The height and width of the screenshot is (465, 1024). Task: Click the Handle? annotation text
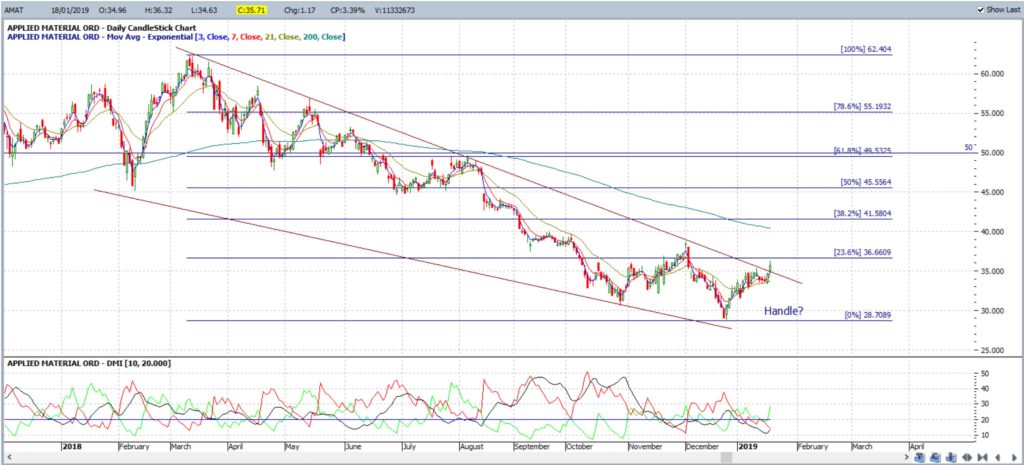coord(784,312)
